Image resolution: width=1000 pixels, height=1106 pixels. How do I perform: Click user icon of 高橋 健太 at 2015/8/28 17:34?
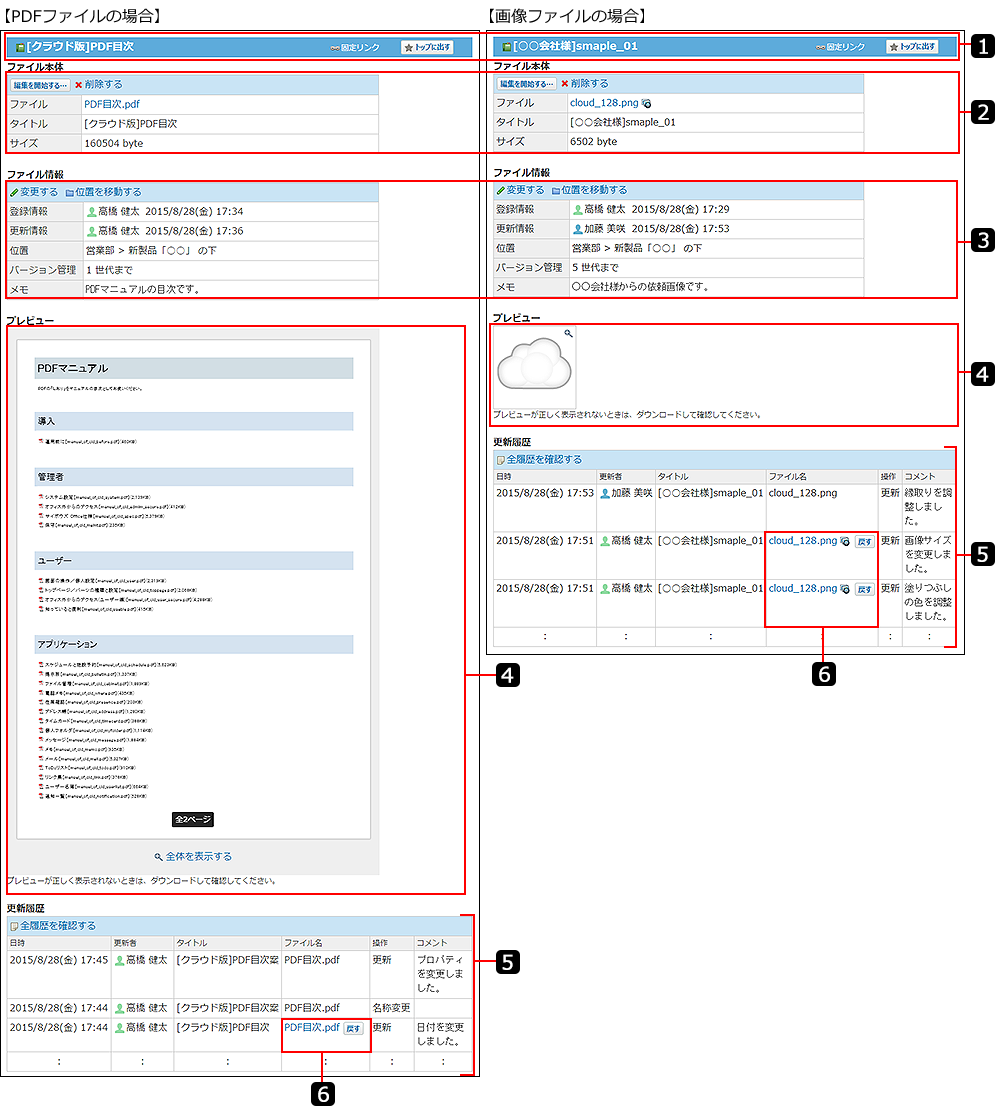(91, 212)
